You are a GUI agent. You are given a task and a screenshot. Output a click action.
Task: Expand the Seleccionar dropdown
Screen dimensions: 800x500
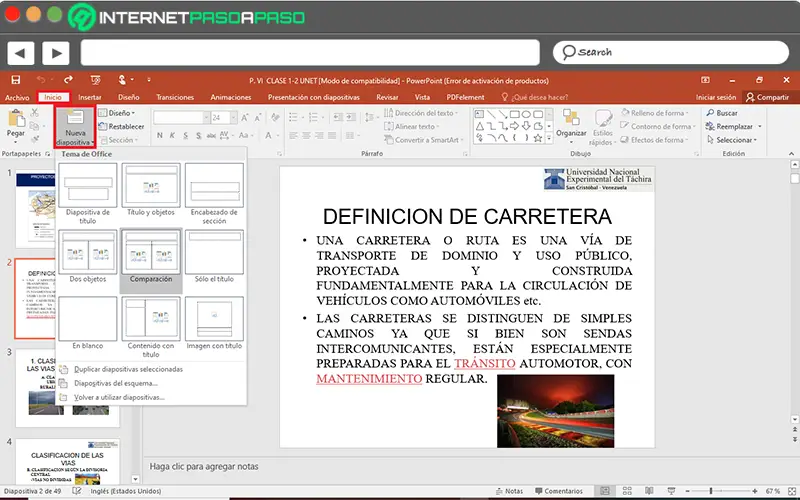(737, 140)
